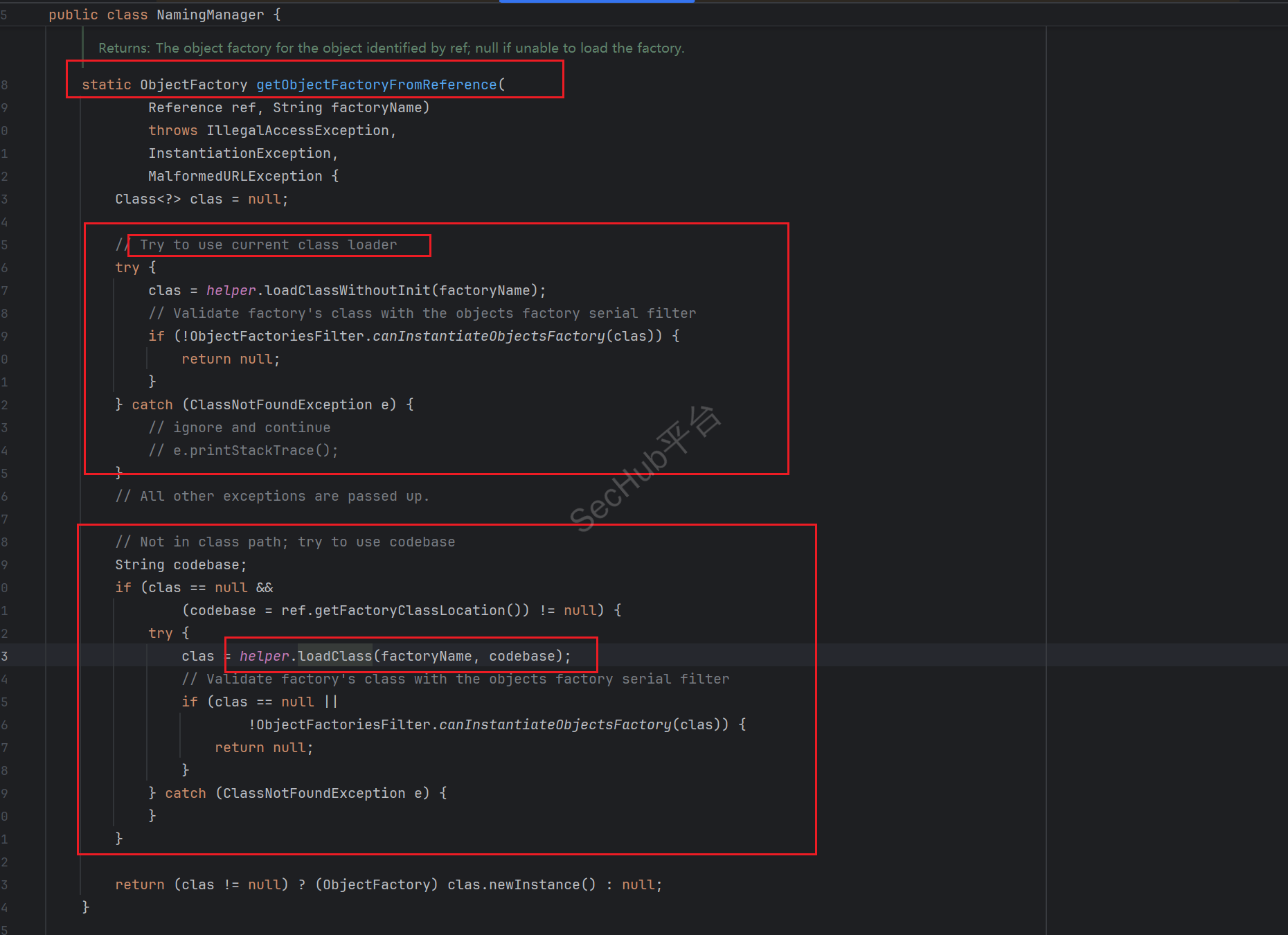
Task: Click the 'static' keyword before ObjectFactory
Action: pyautogui.click(x=106, y=84)
